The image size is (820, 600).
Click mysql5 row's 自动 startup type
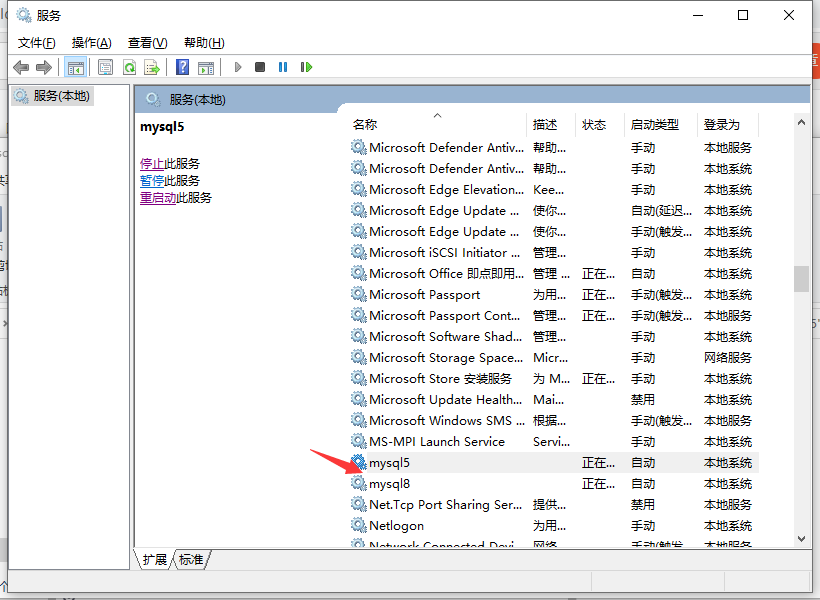pos(643,462)
